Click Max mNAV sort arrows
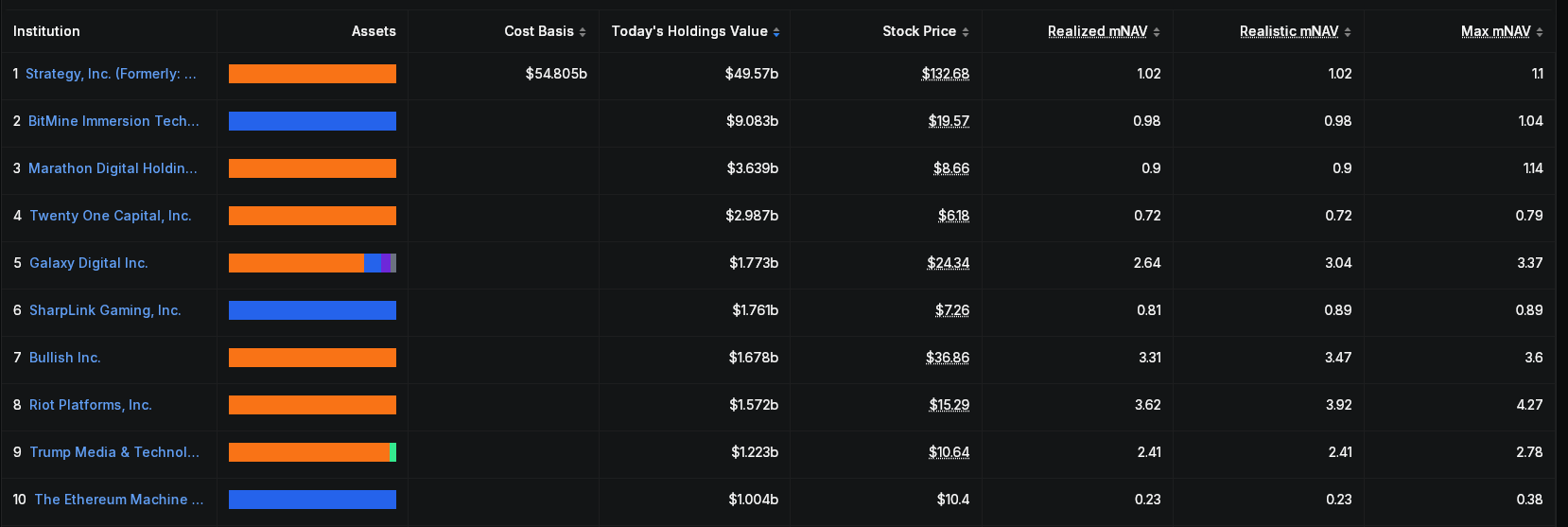1568x527 pixels. tap(1540, 32)
